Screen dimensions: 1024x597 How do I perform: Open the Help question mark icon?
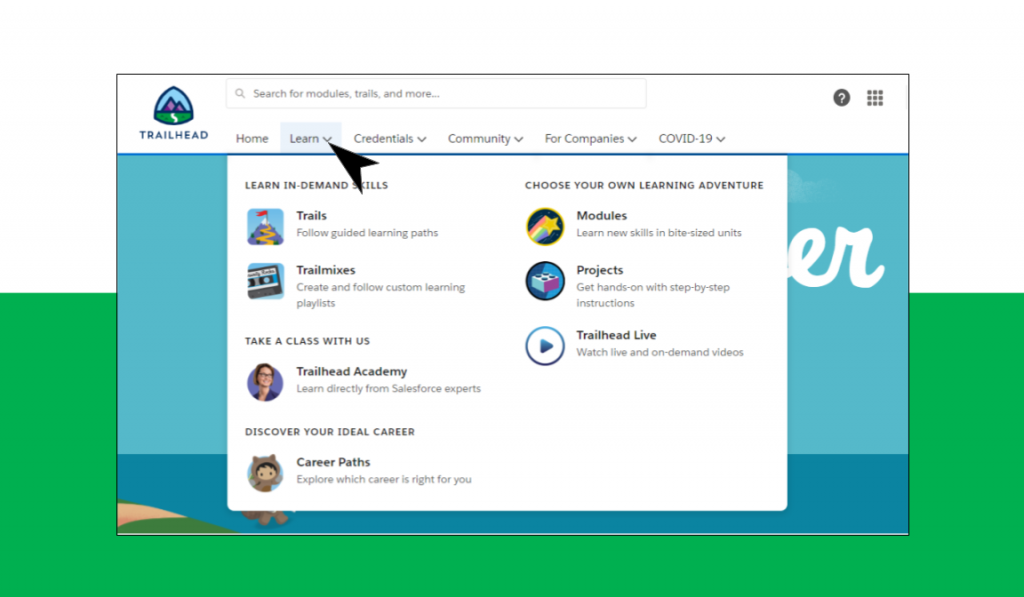coord(841,98)
